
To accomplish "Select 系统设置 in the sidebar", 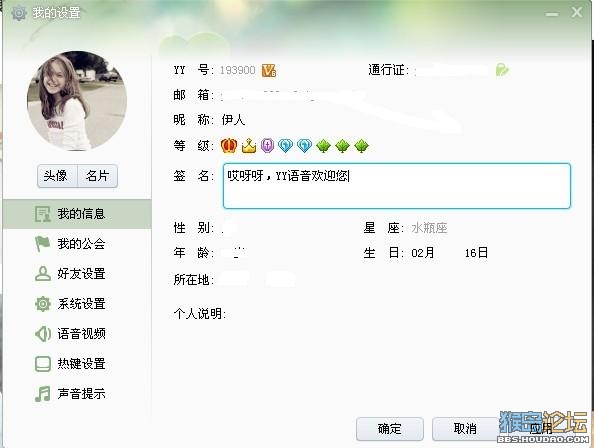I will click(77, 304).
